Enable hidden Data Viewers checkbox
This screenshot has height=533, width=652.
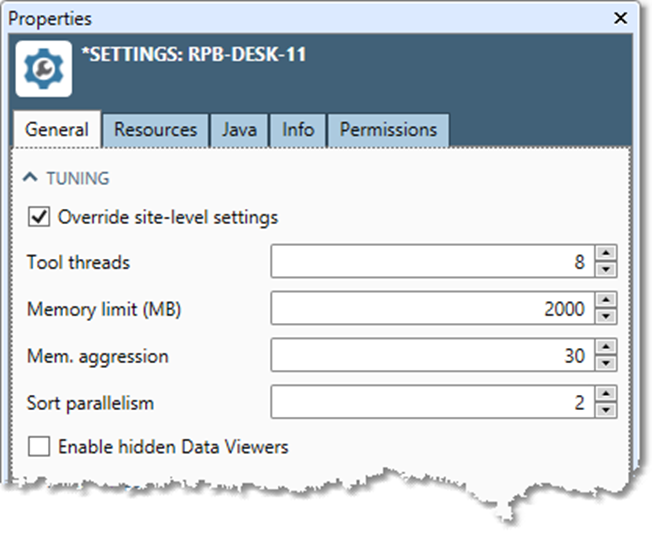click(39, 447)
